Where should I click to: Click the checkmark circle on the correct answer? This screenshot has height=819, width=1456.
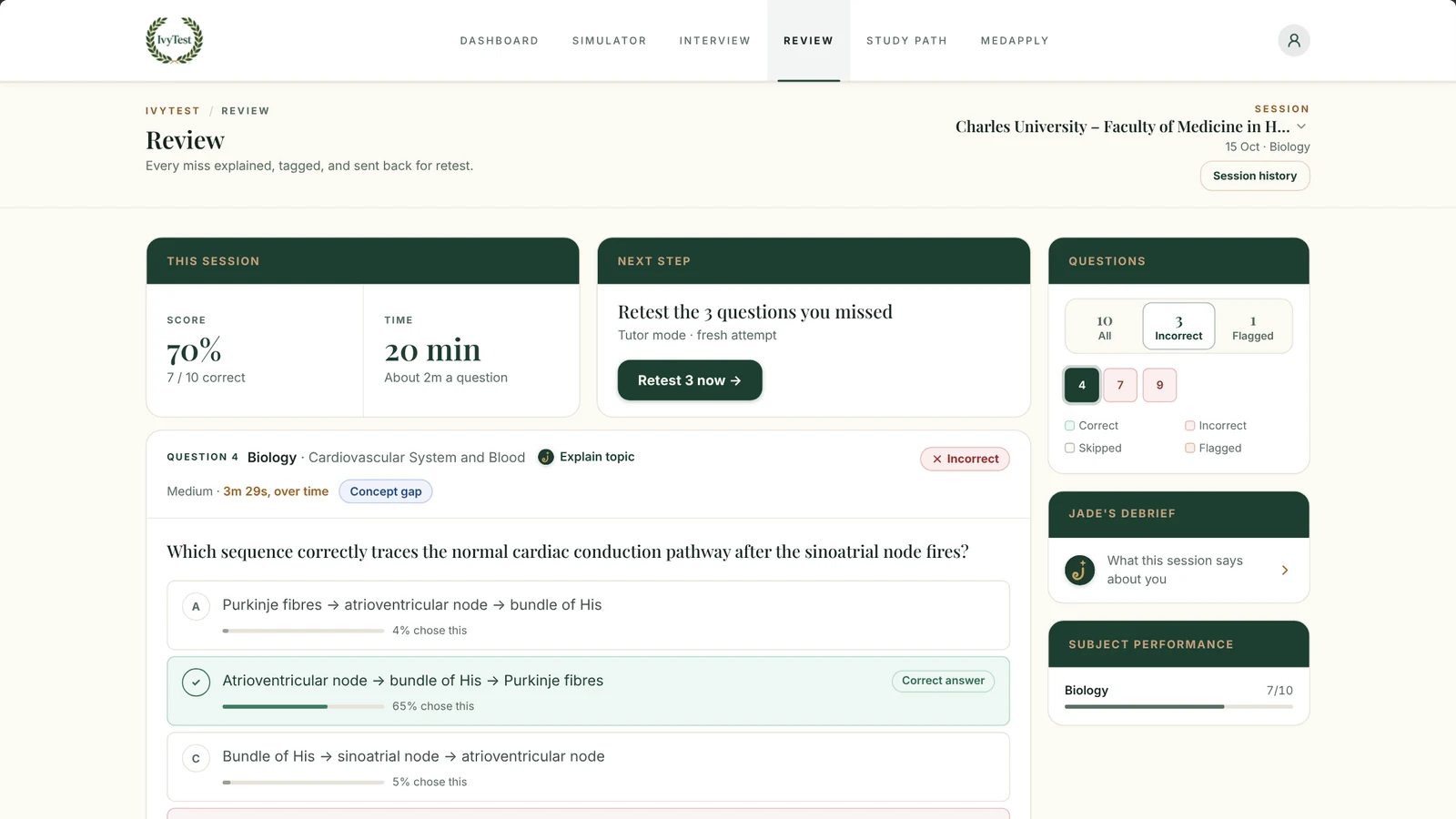tap(196, 682)
